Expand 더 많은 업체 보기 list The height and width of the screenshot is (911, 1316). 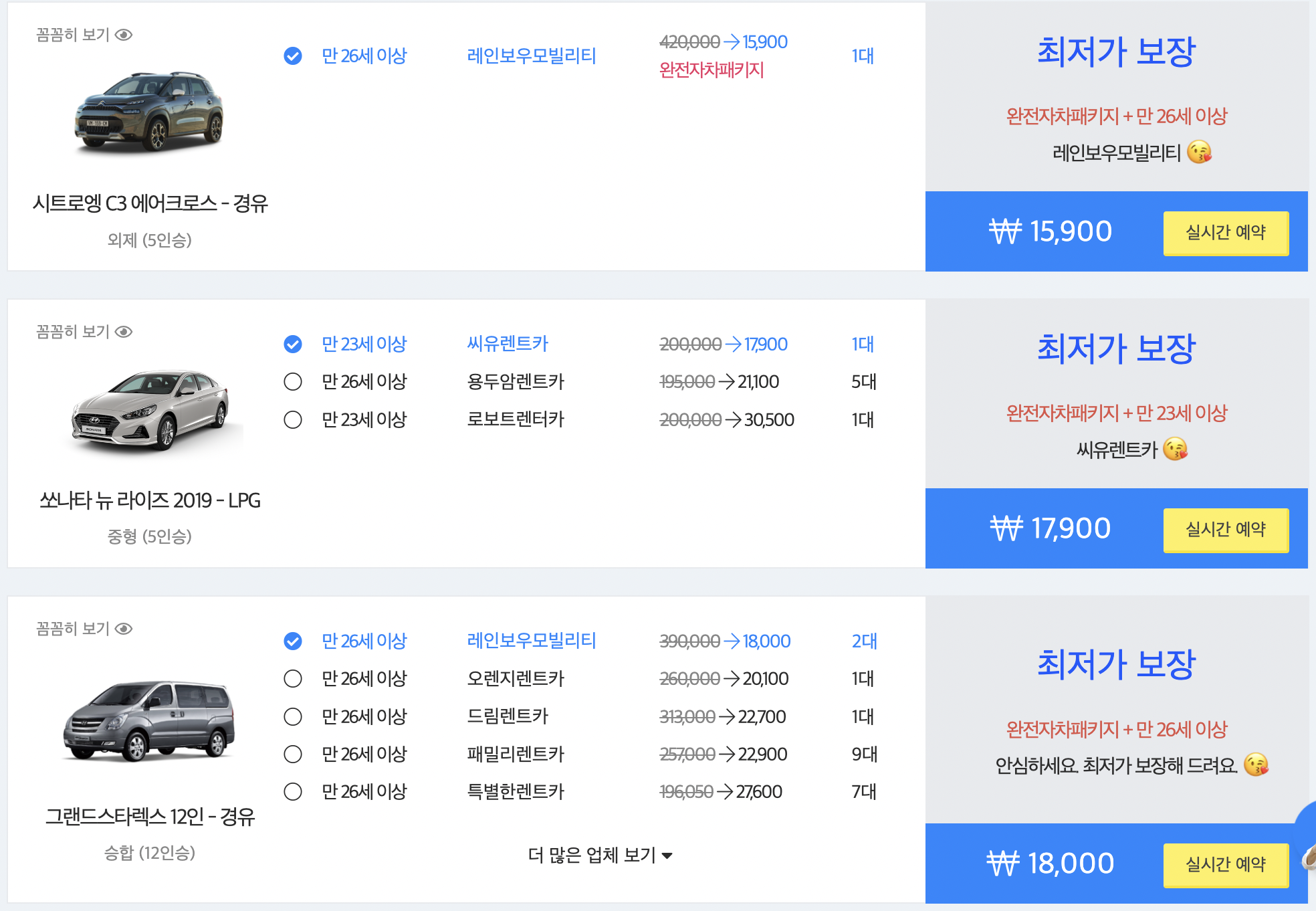point(598,854)
